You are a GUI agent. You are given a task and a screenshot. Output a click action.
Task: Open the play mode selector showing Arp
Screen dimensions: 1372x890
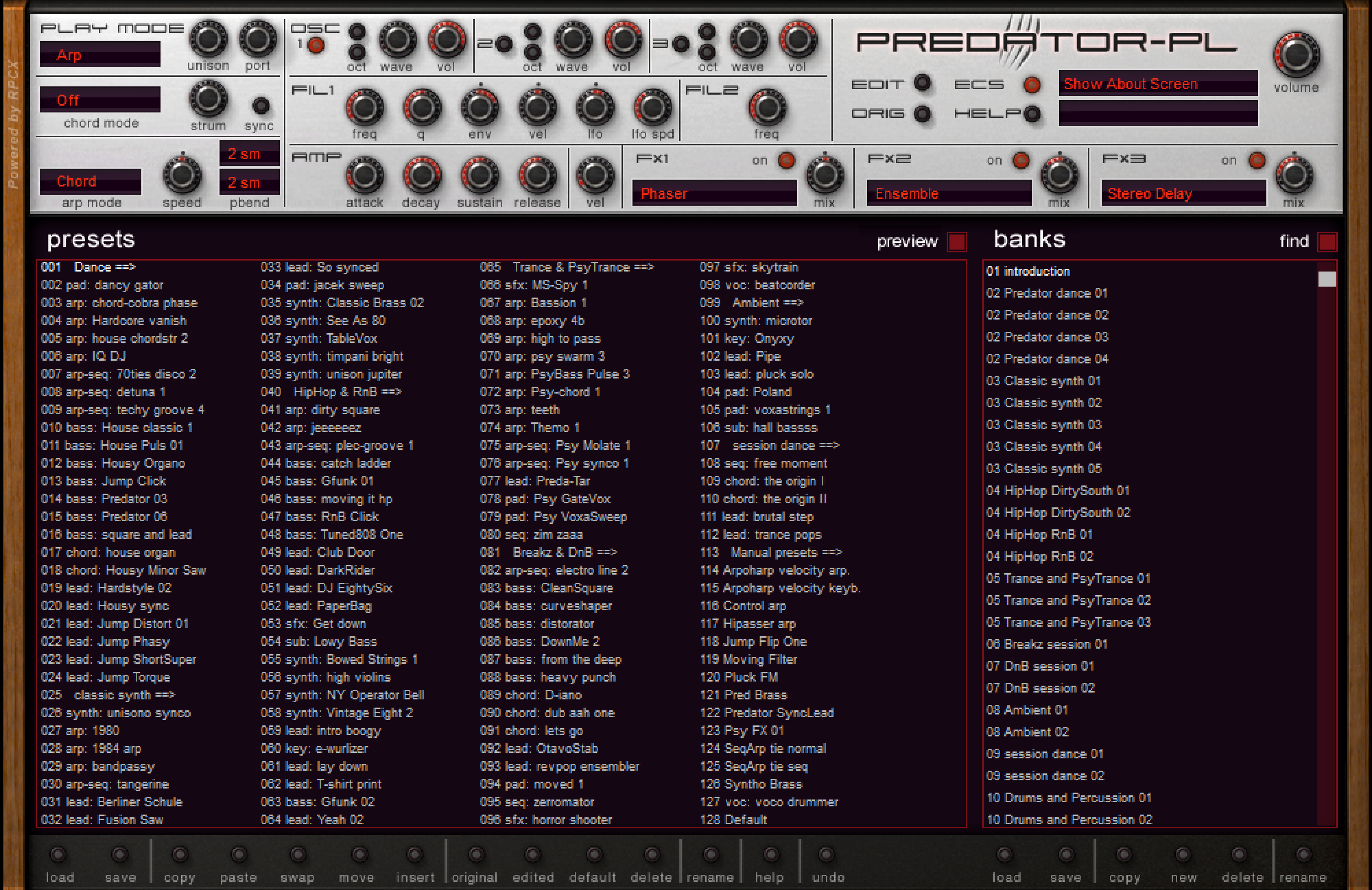click(x=99, y=54)
